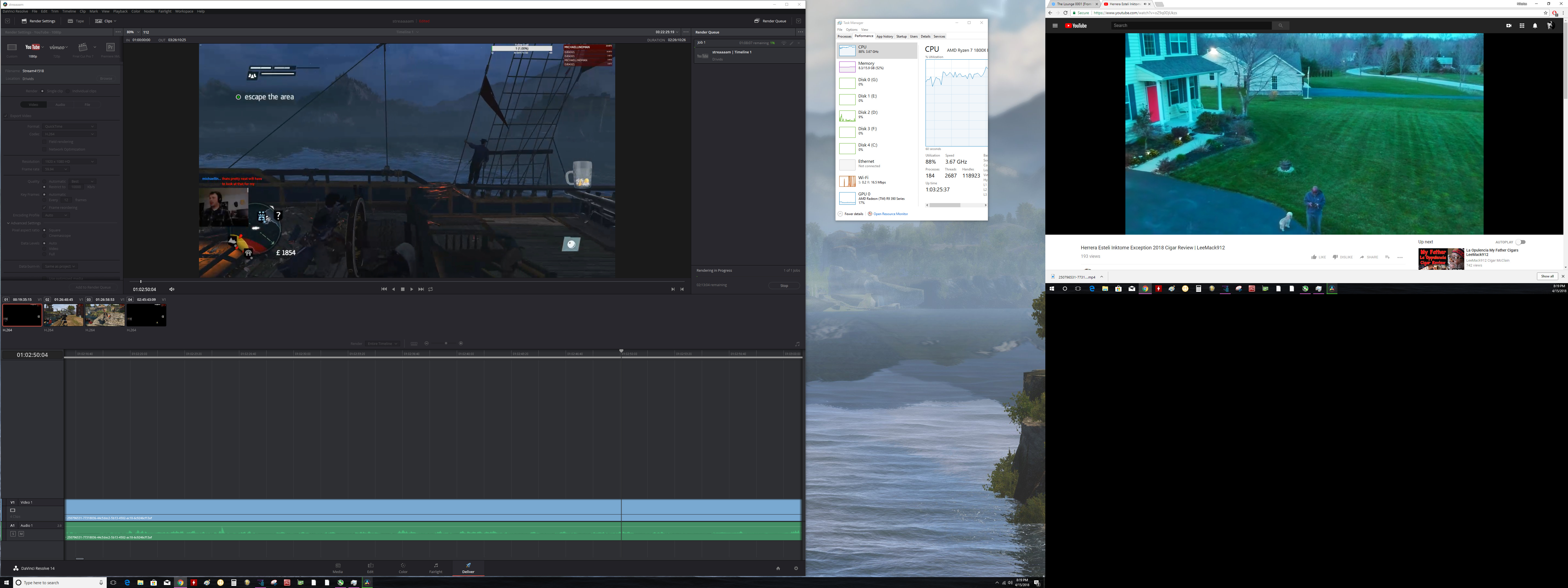Reload the Chrome page
The height and width of the screenshot is (588, 1568).
point(1065,13)
